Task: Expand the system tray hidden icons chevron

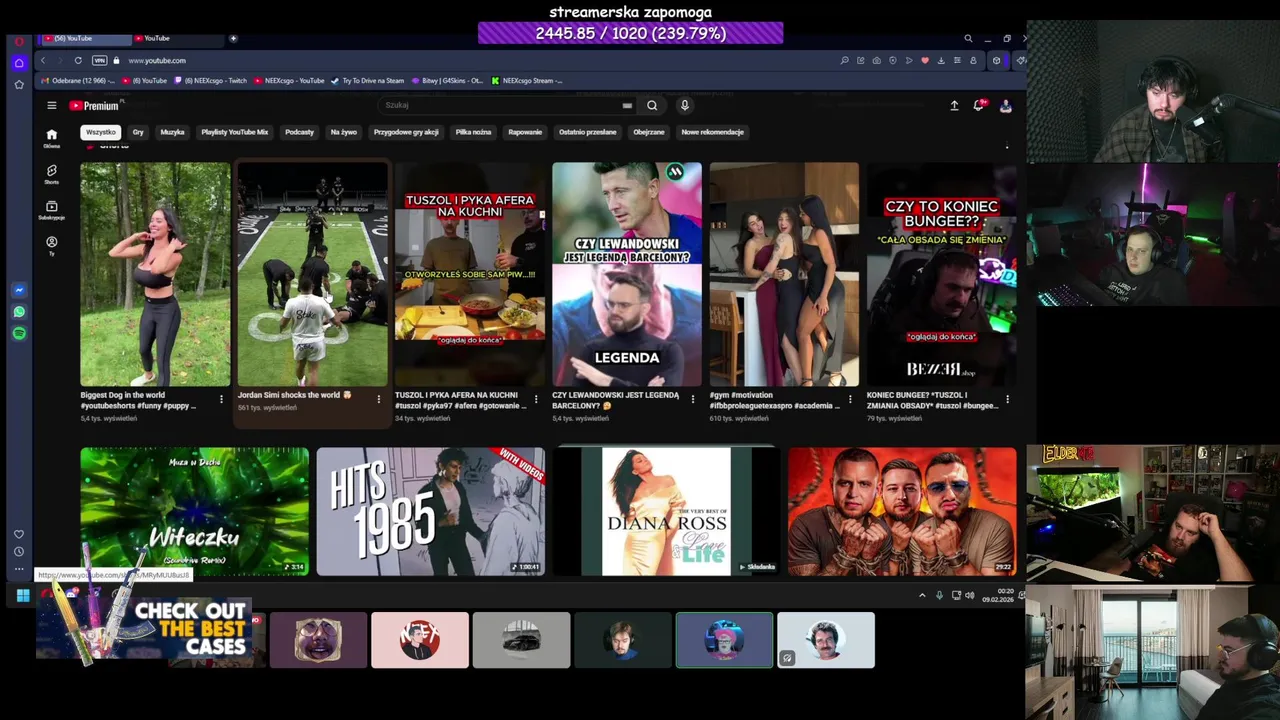Action: (x=922, y=595)
